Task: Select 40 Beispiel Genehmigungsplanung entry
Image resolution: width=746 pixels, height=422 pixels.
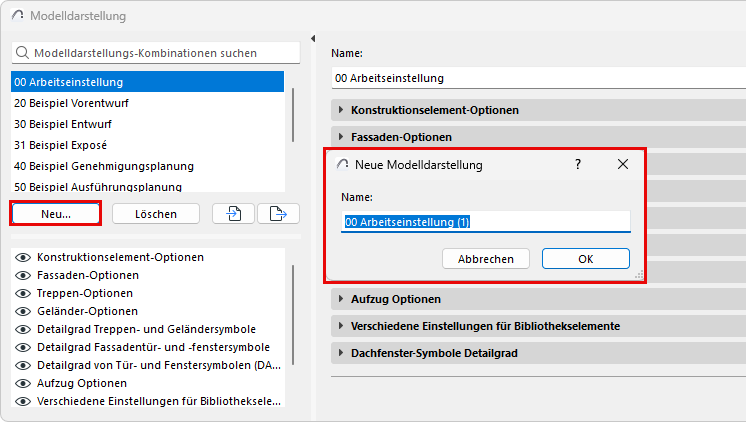Action: click(104, 166)
